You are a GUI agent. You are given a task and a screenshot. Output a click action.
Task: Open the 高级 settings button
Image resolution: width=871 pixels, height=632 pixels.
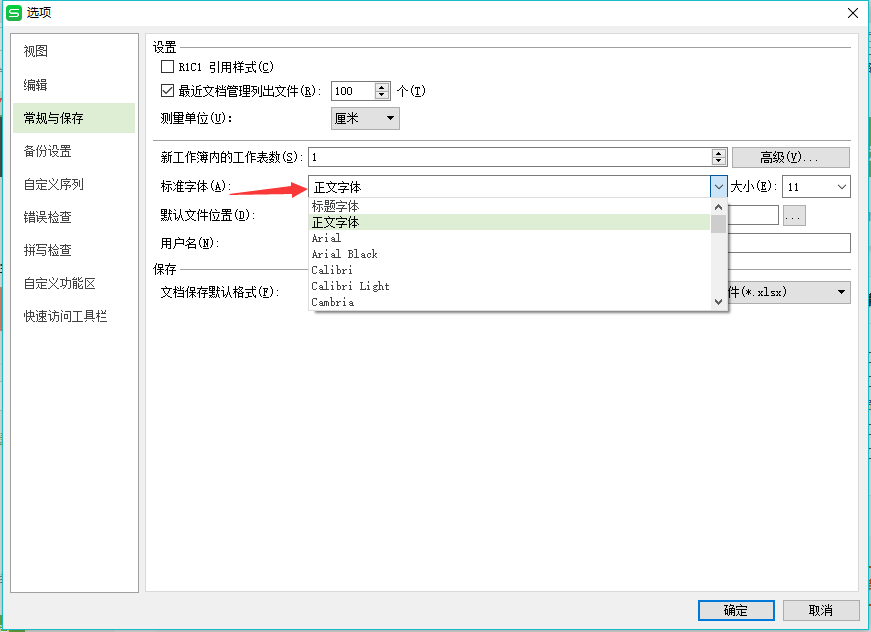point(790,157)
